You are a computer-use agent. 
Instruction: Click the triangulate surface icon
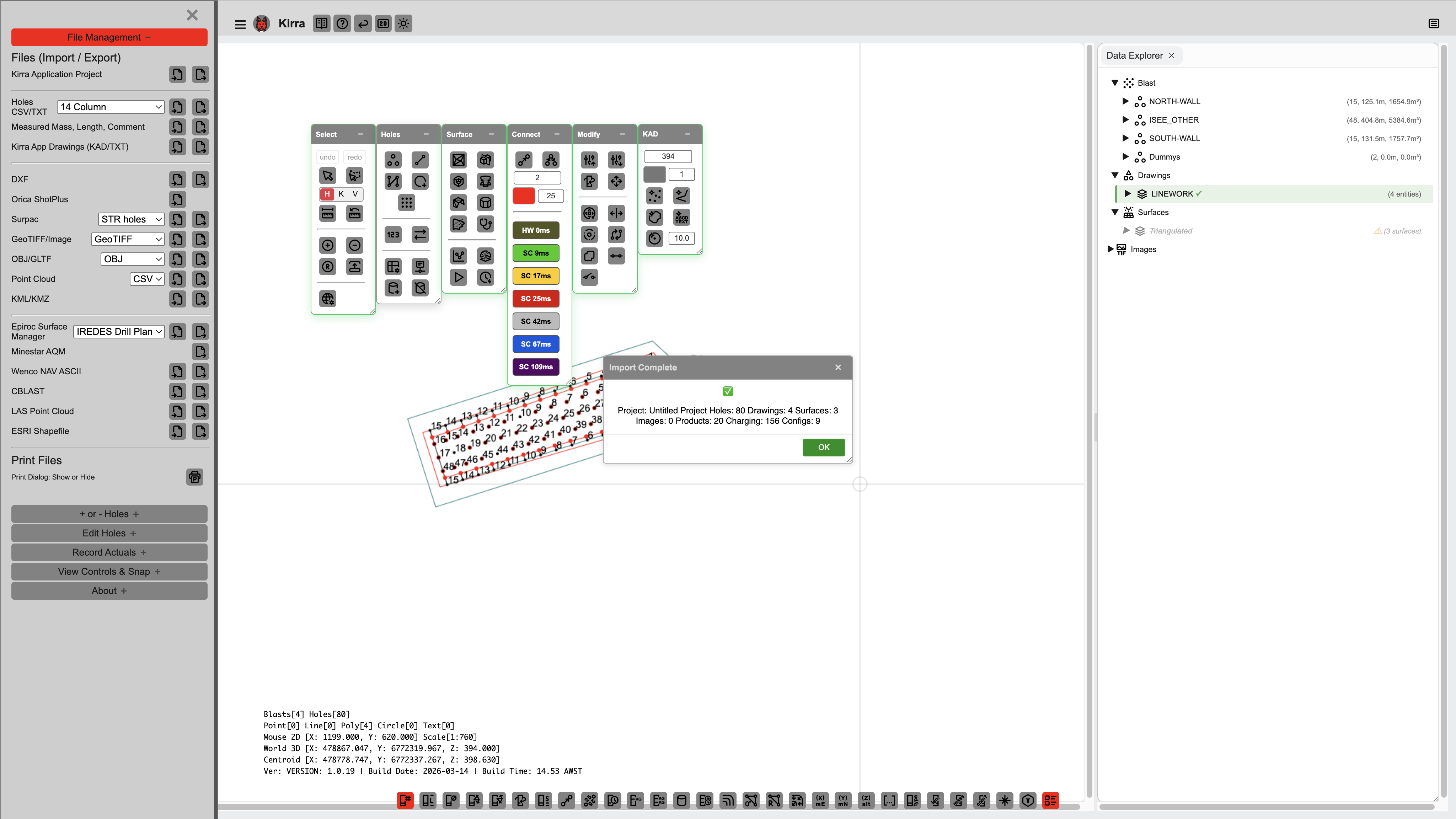pos(459,160)
